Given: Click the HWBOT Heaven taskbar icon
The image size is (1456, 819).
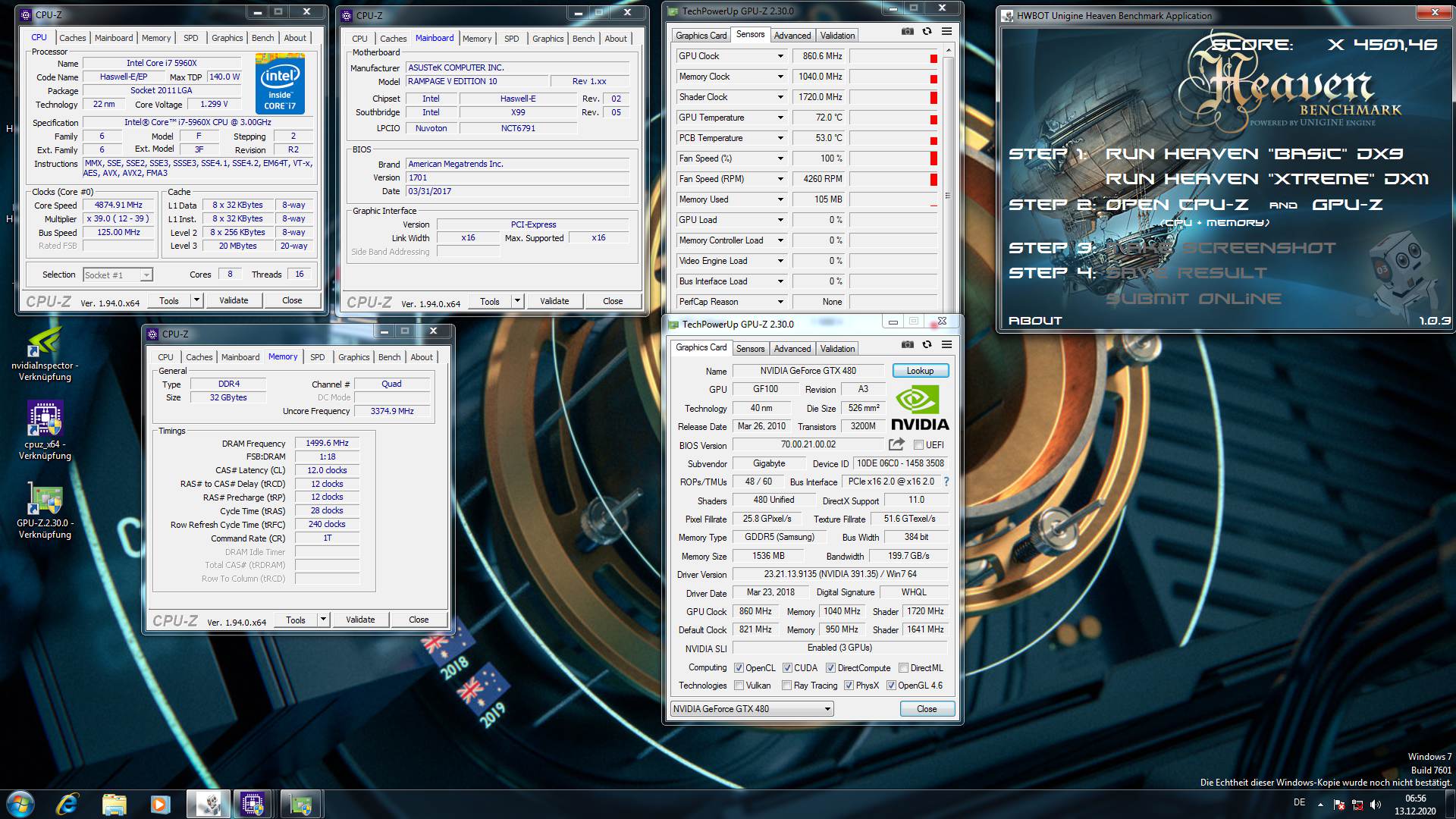Looking at the screenshot, I should pyautogui.click(x=208, y=804).
